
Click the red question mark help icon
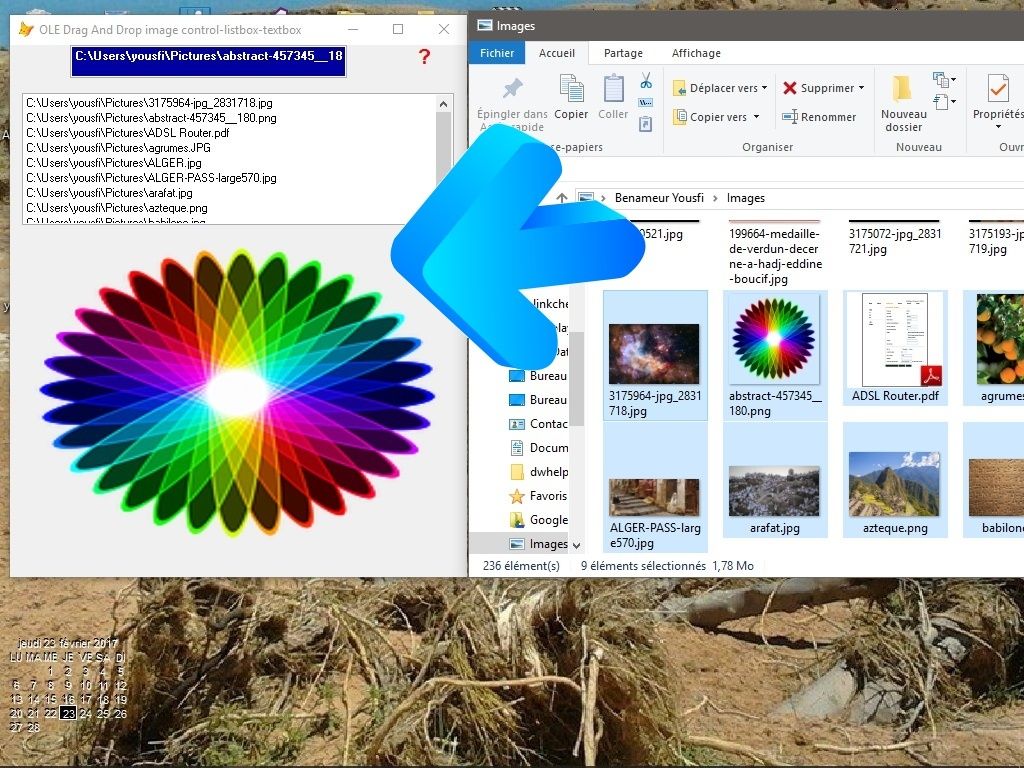pyautogui.click(x=424, y=58)
